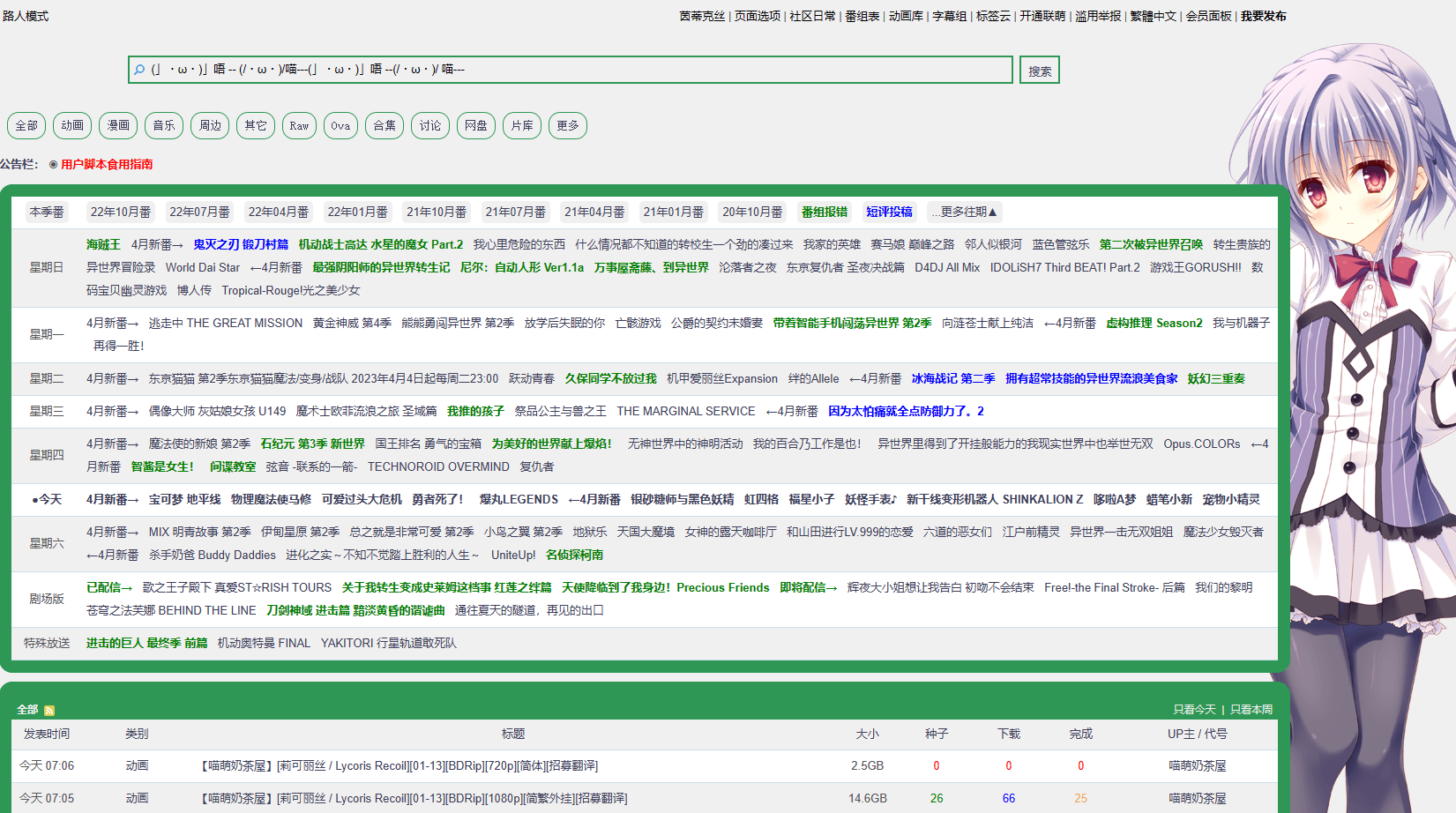The height and width of the screenshot is (813, 1456).
Task: Switch language via 繁體中文
Action: click(x=1154, y=16)
